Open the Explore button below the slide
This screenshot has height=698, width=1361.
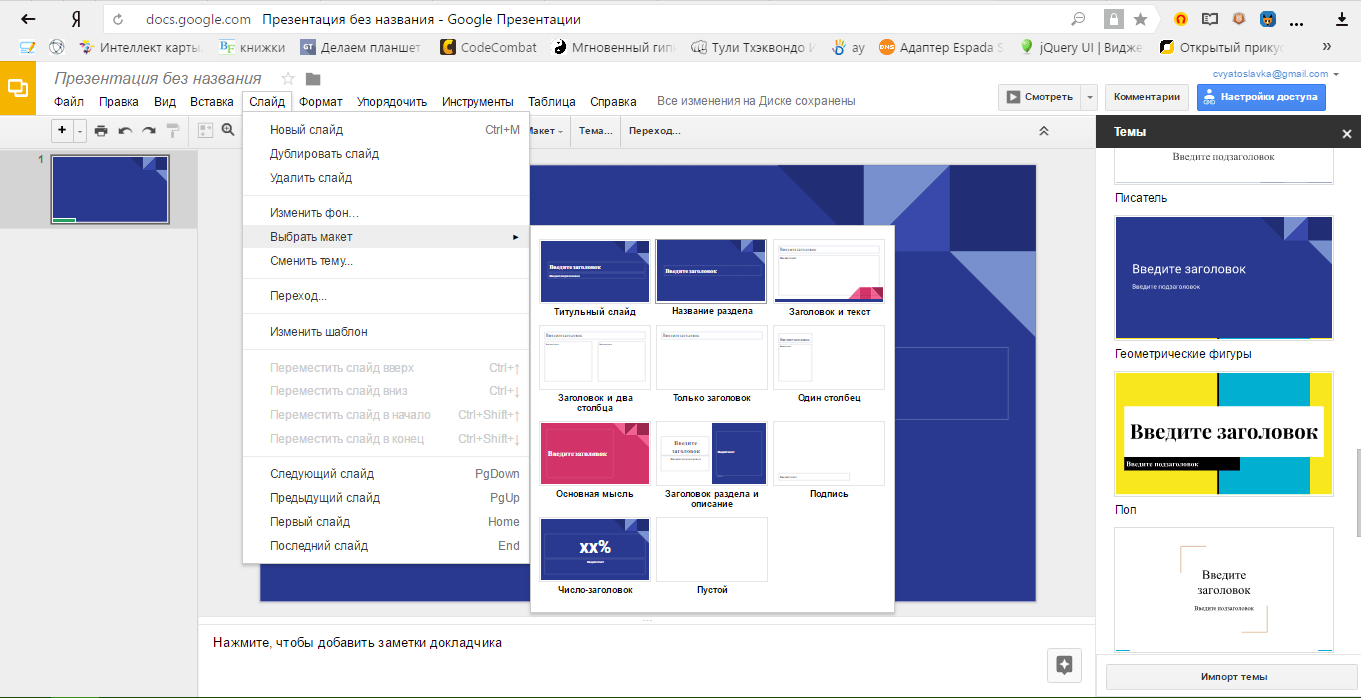click(x=1064, y=665)
